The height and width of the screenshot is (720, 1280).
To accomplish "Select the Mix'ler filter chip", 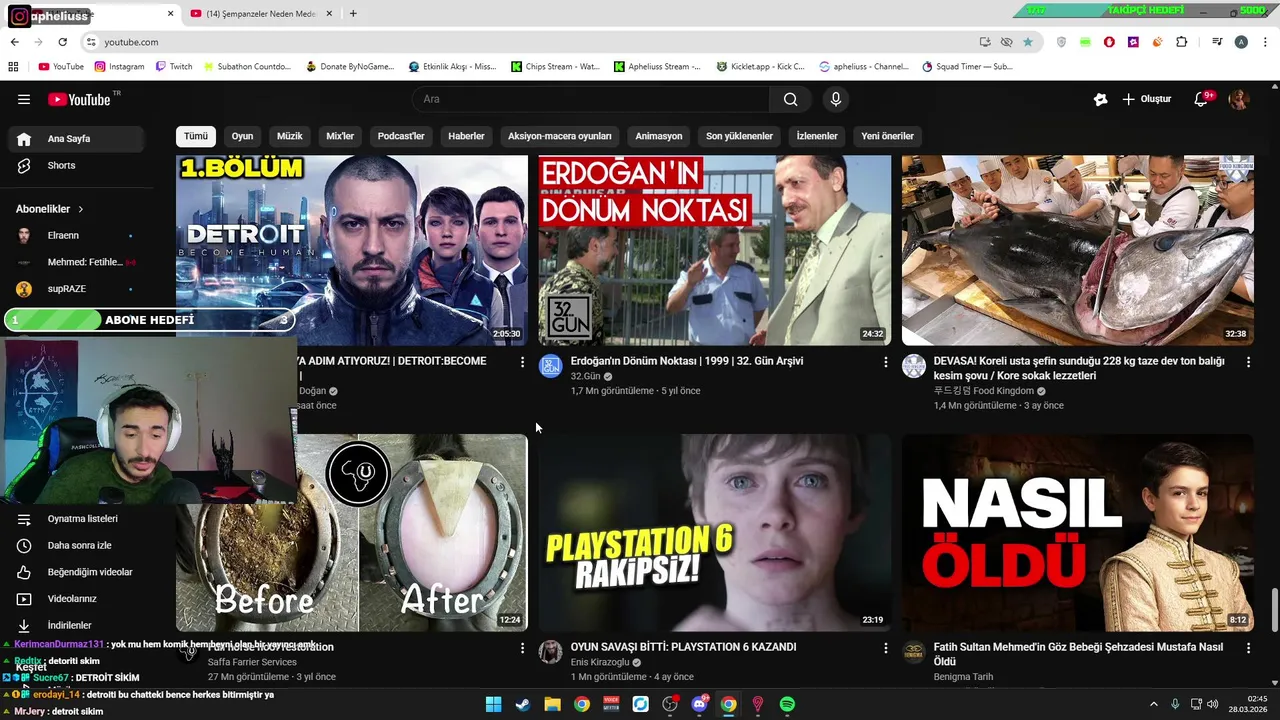I will pyautogui.click(x=340, y=136).
